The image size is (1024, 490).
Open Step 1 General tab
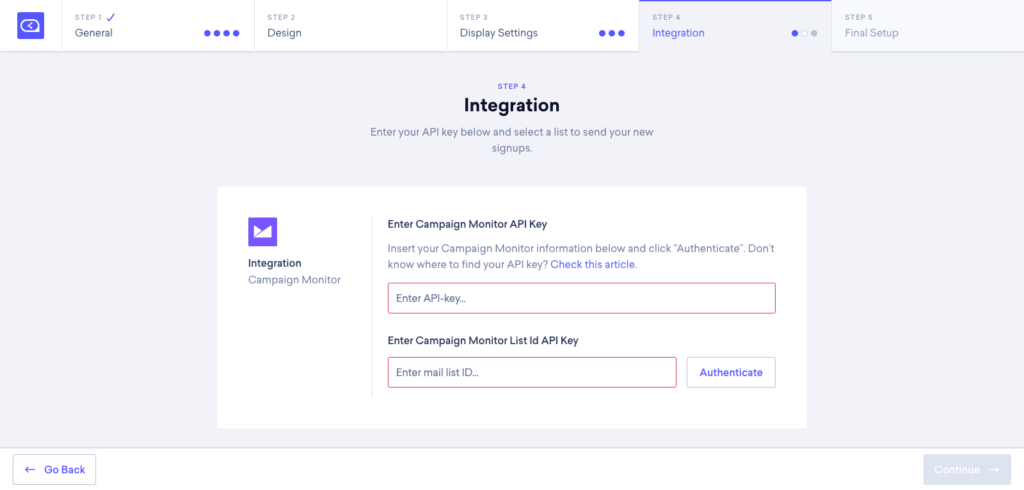coord(158,25)
